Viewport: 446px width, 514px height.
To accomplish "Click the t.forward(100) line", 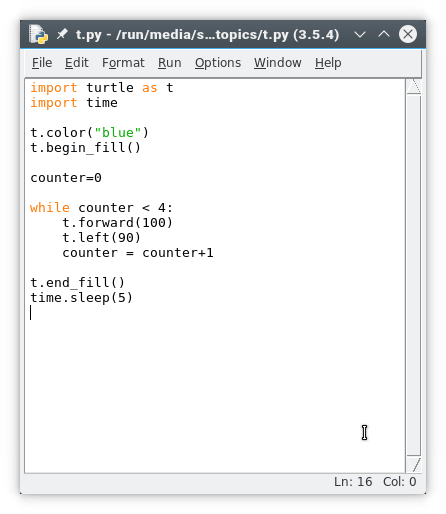I will point(117,223).
